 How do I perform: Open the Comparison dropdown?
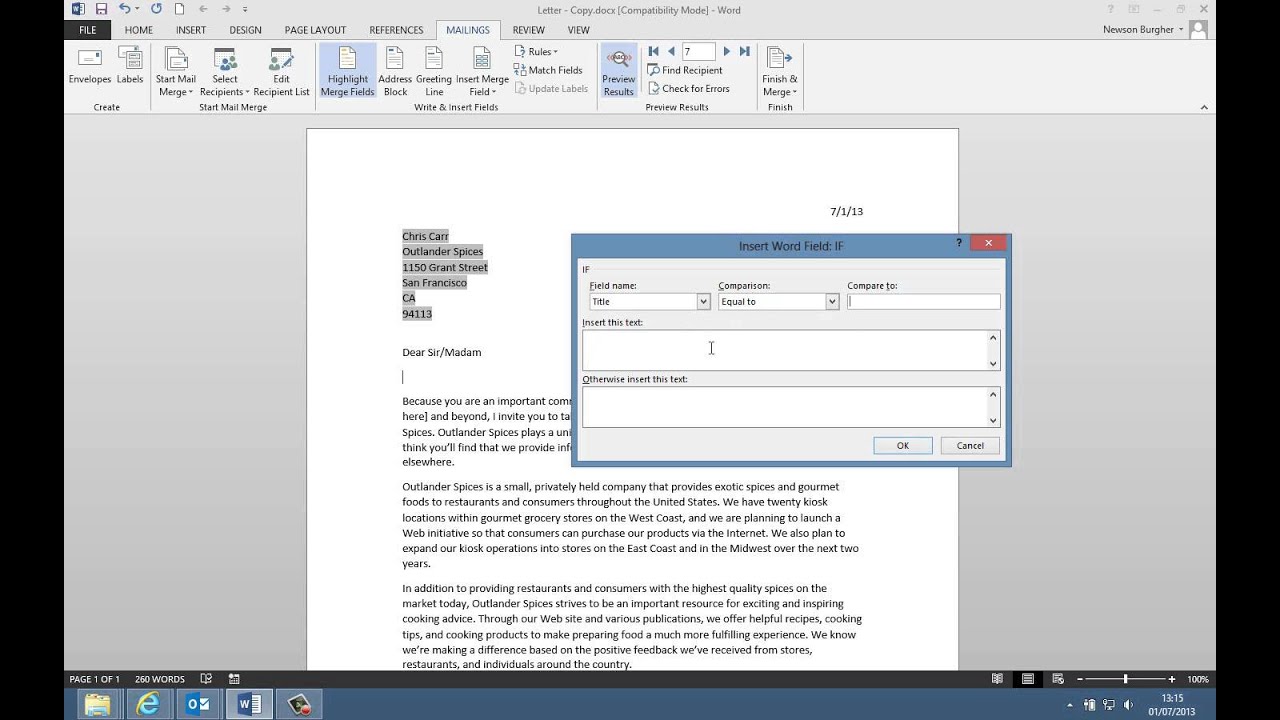pos(831,301)
